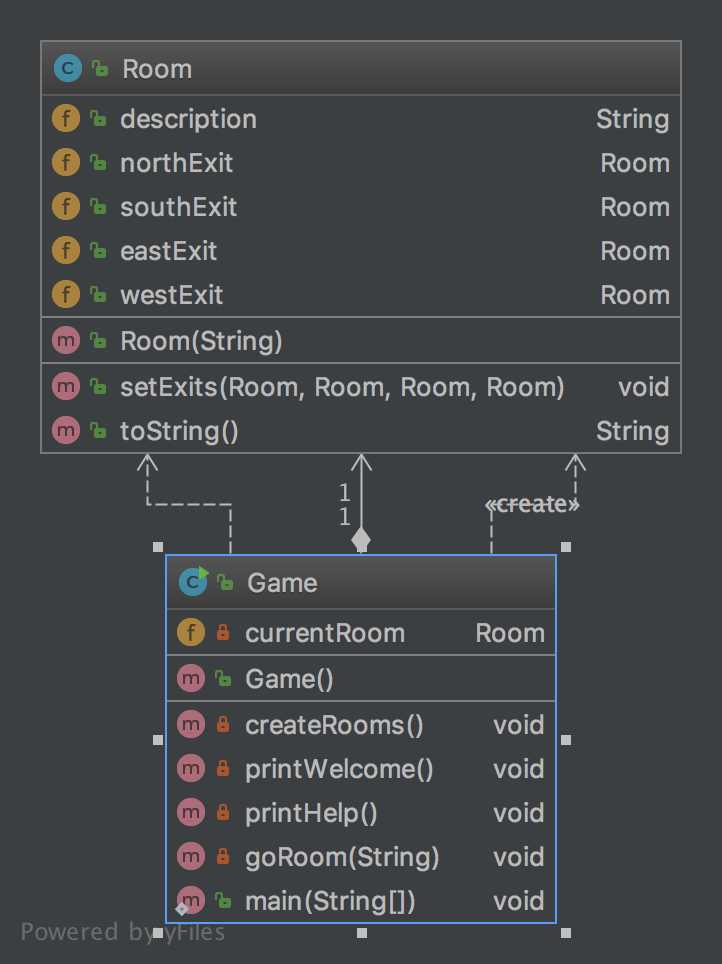
Task: Click the private lock icon beside goRoom(String)
Action: (223, 857)
